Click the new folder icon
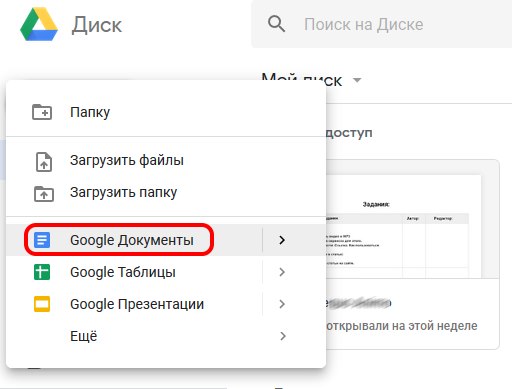The width and height of the screenshot is (512, 389). [42, 112]
